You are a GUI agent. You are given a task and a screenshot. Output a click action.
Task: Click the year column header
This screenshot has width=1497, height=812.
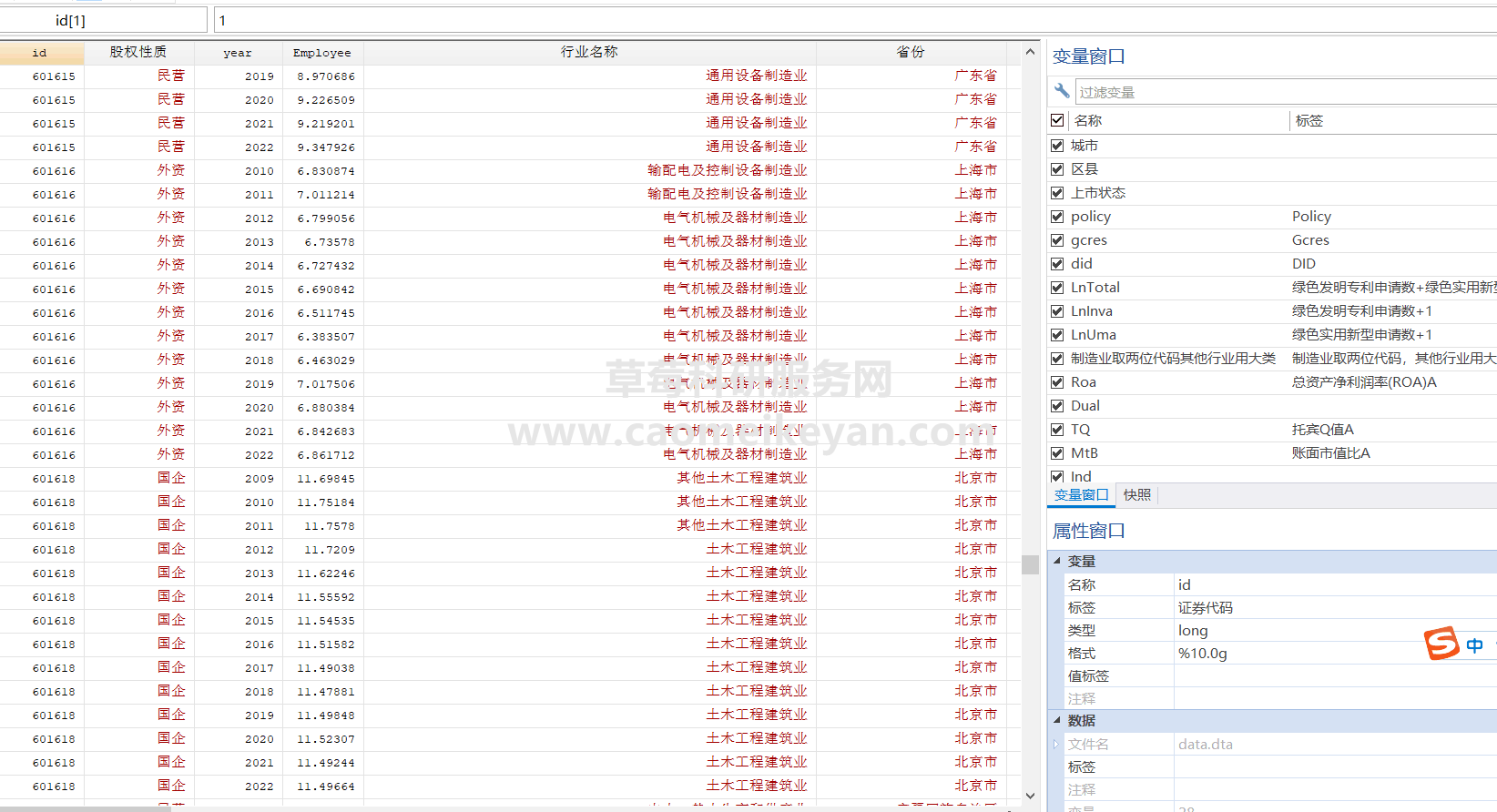pyautogui.click(x=238, y=53)
